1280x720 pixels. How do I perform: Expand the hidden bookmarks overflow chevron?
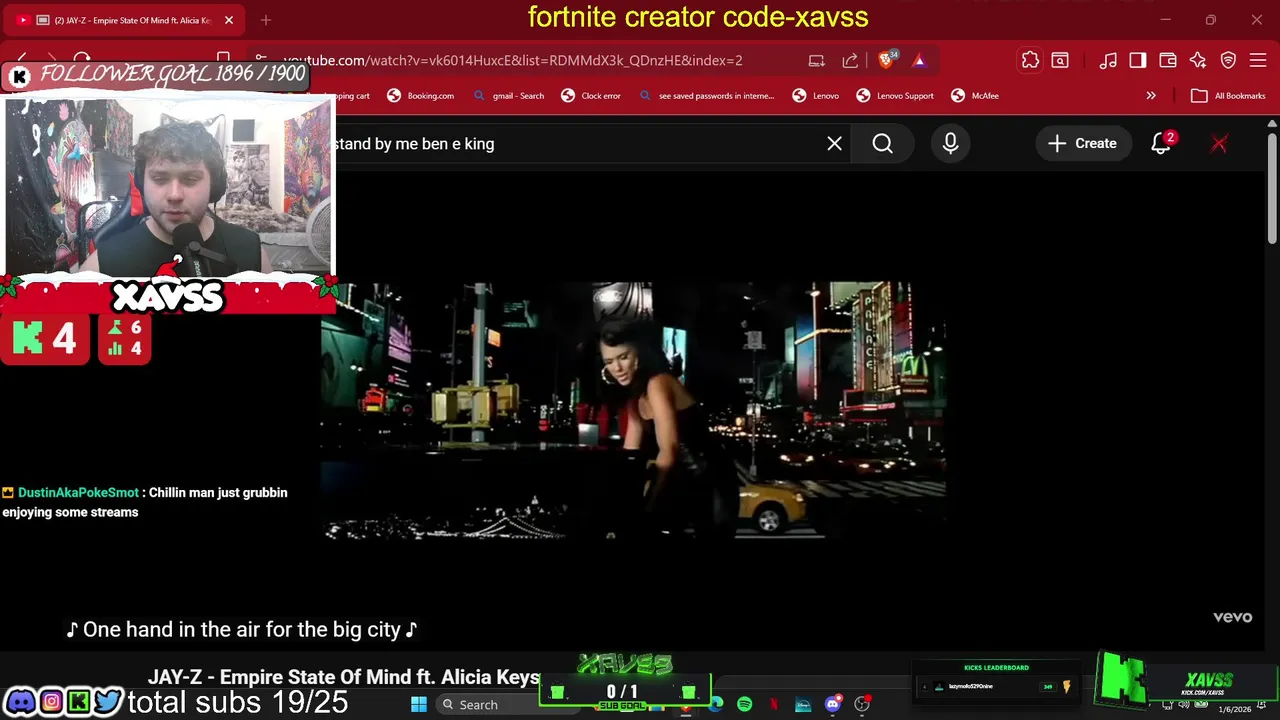[x=1151, y=96]
